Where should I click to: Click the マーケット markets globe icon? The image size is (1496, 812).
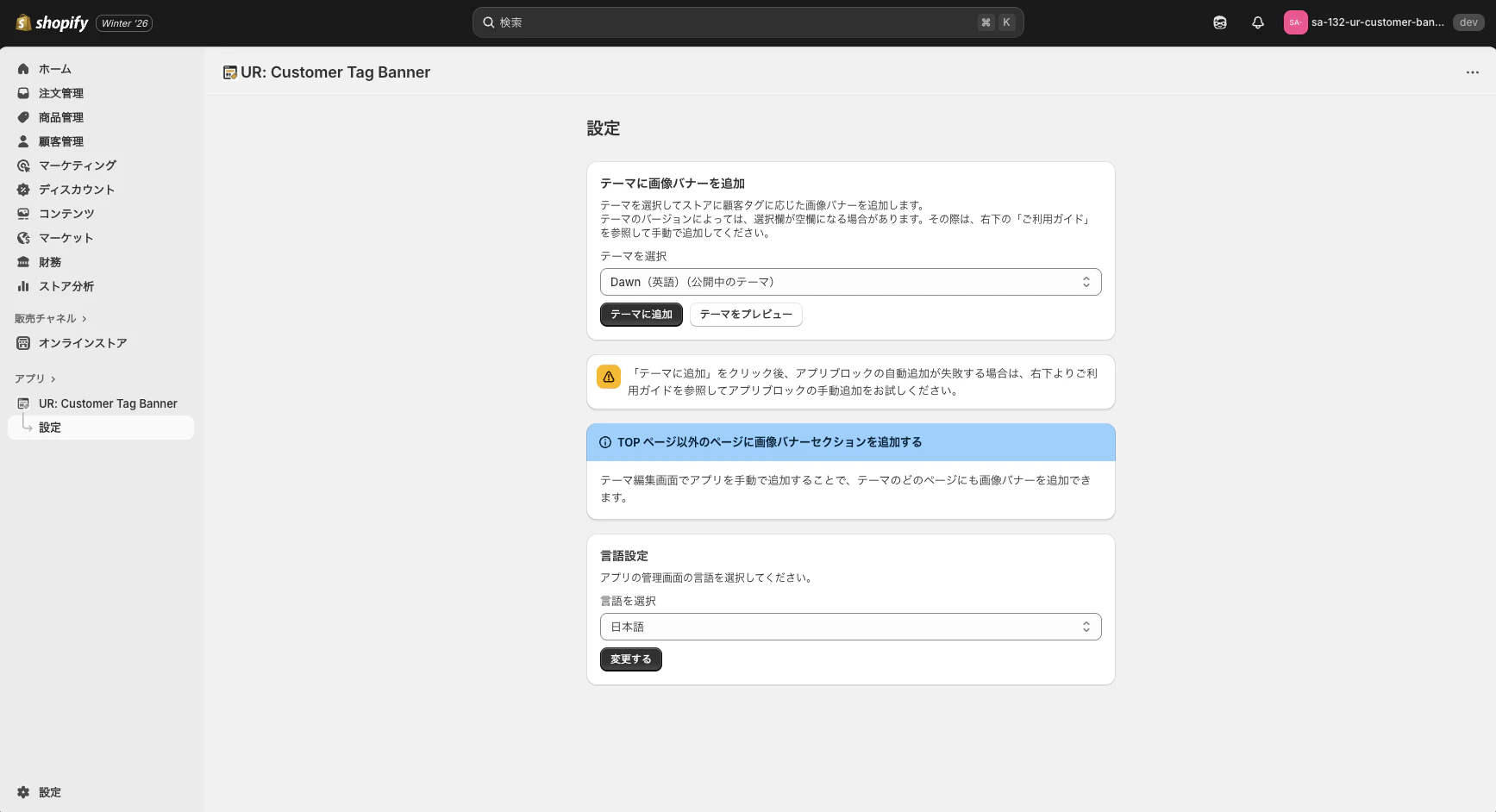click(23, 238)
